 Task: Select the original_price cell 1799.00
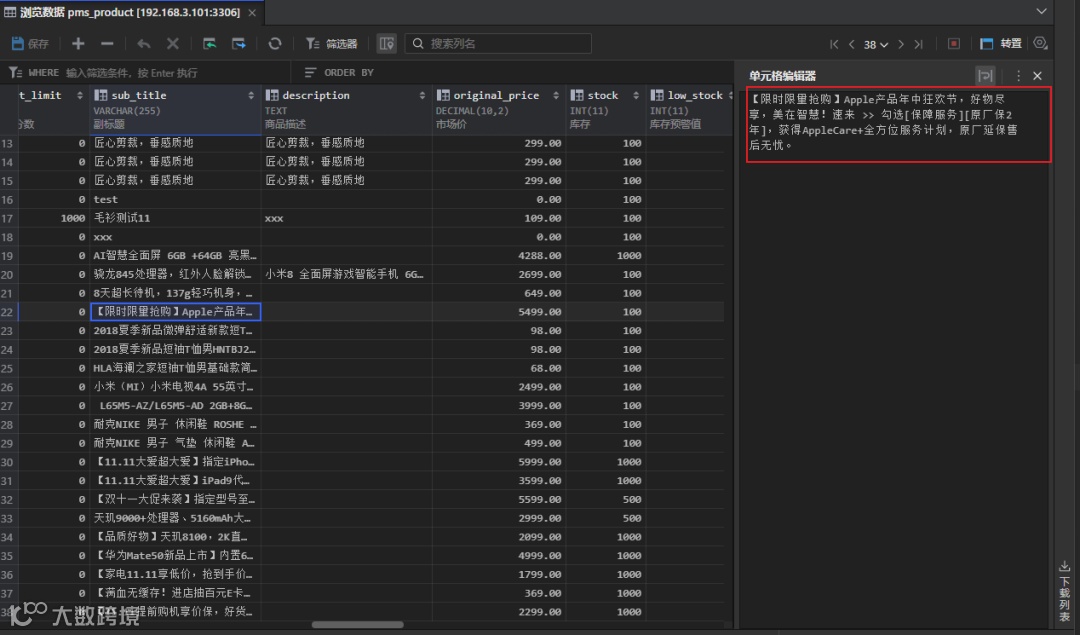tap(499, 574)
